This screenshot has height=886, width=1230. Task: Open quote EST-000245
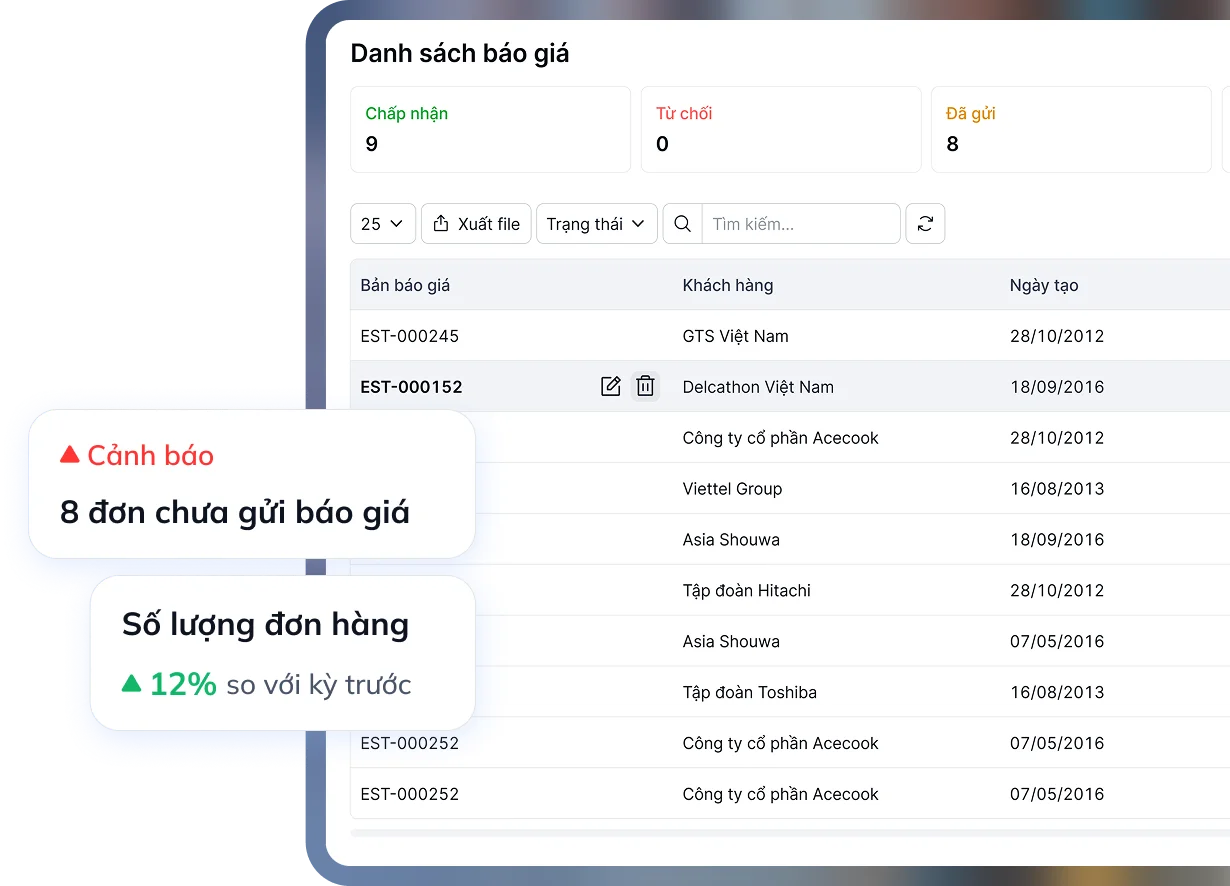410,336
